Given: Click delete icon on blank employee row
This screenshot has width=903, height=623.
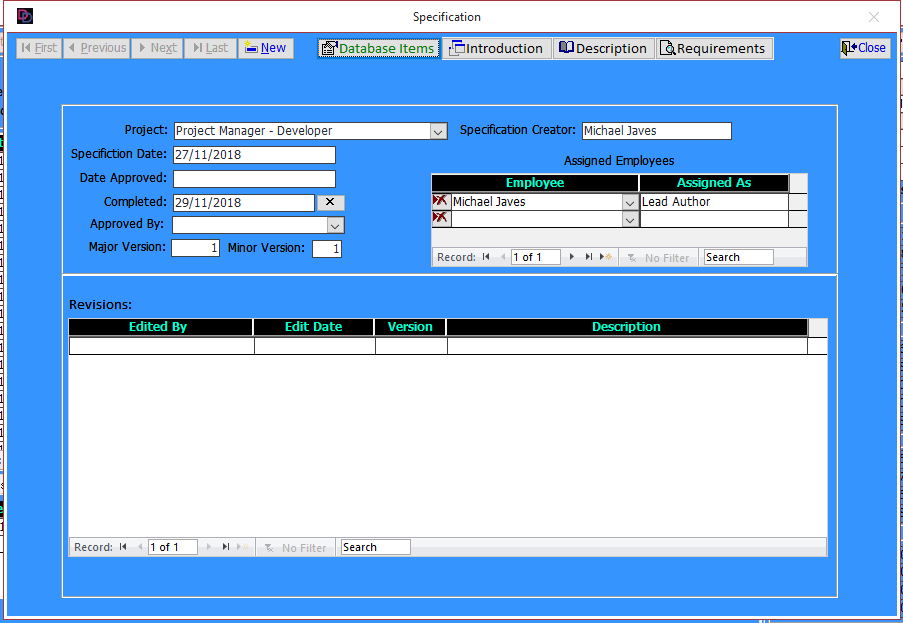Looking at the screenshot, I should 441,218.
